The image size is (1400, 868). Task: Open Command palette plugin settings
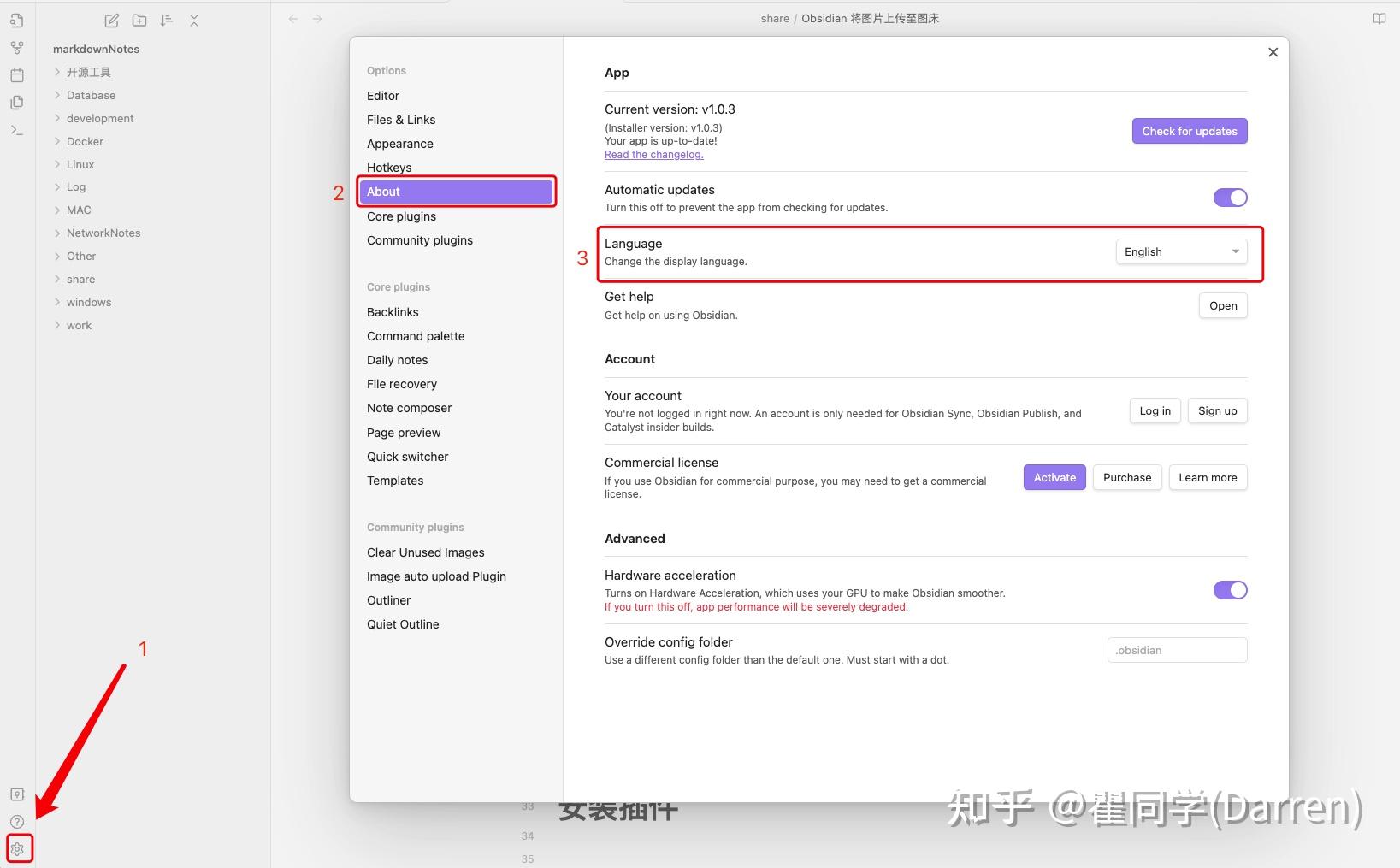point(456,336)
